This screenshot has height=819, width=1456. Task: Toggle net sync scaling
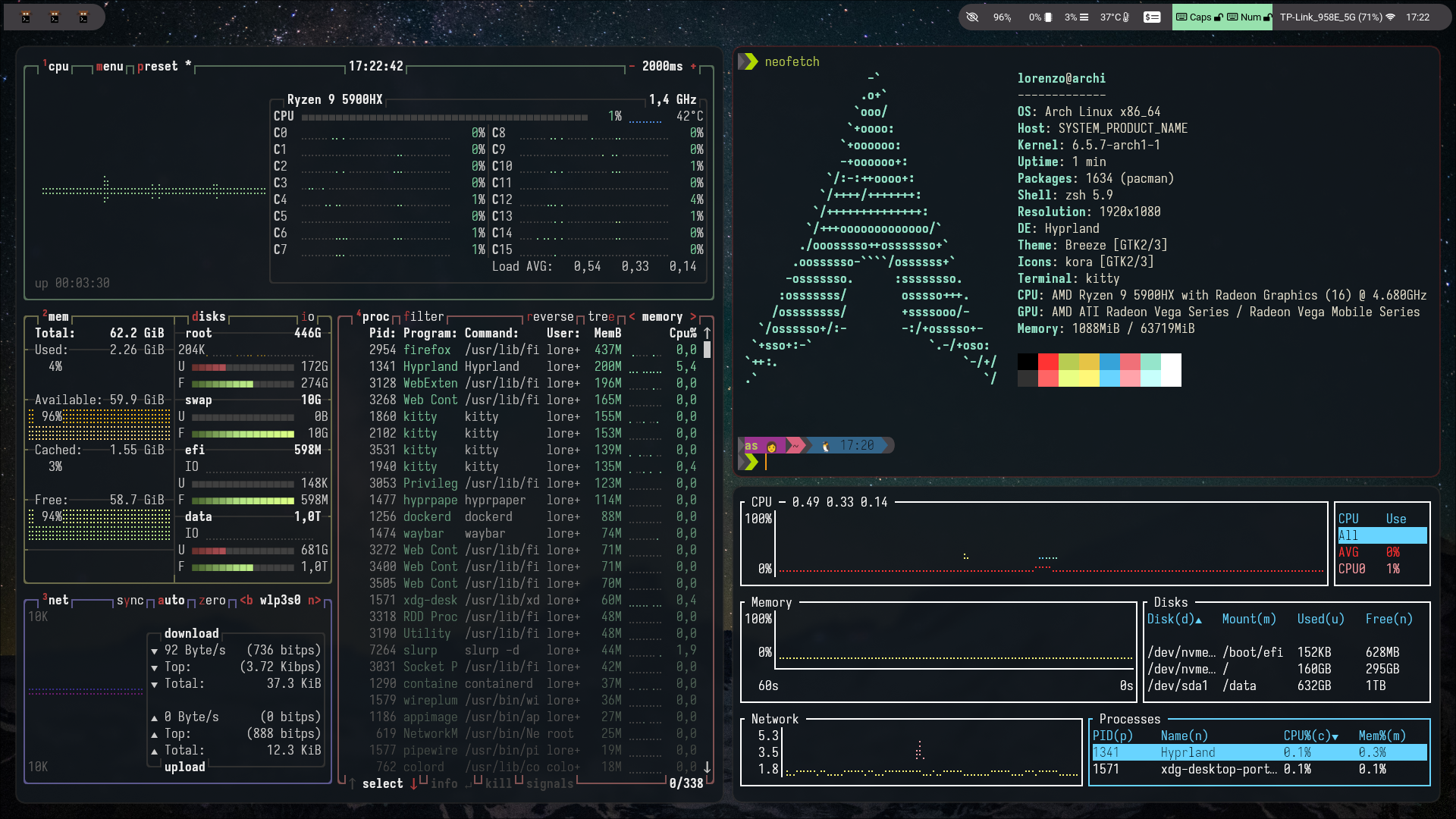pyautogui.click(x=130, y=600)
